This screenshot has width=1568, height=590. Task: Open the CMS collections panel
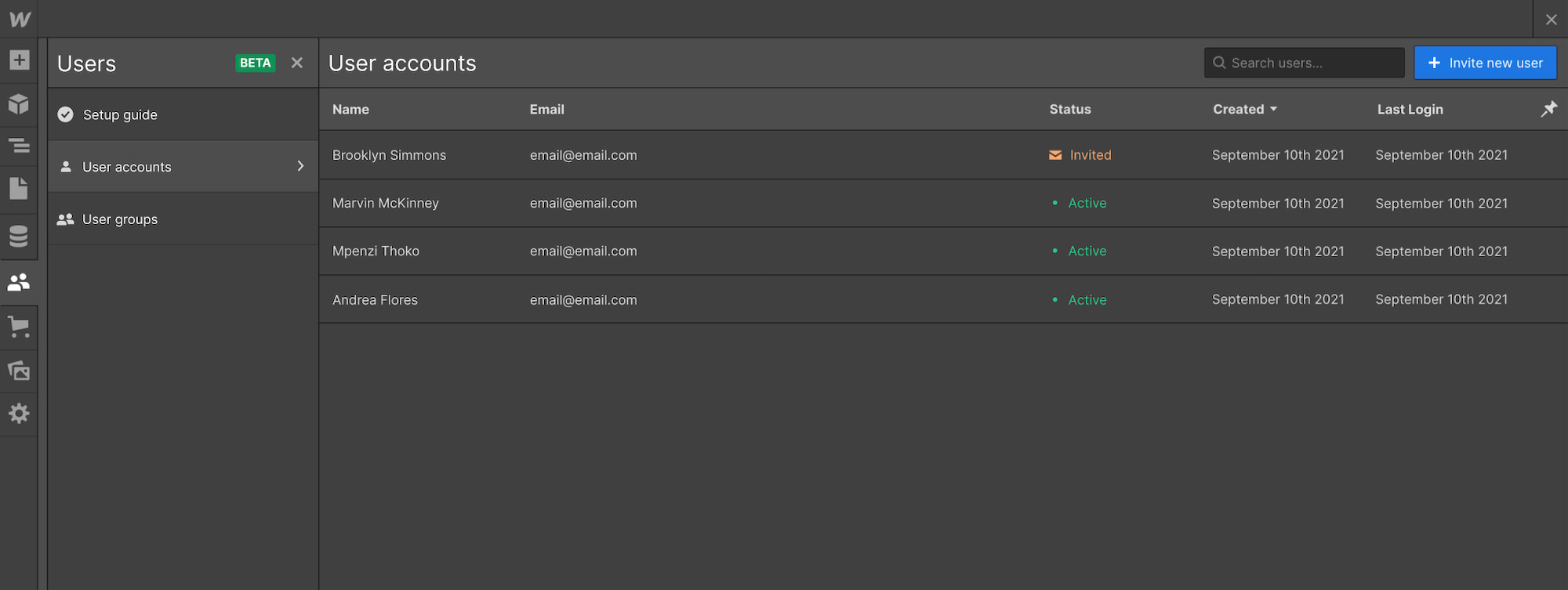[x=19, y=236]
